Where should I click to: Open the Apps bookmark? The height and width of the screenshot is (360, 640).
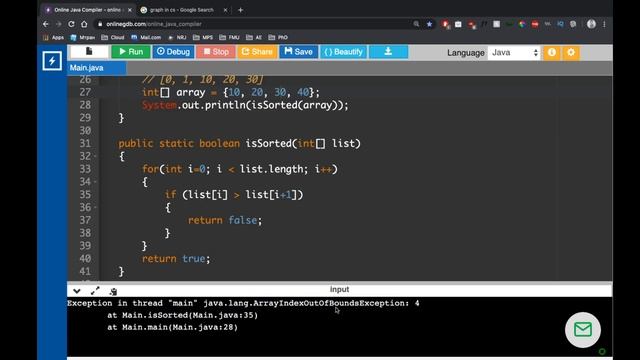53,37
